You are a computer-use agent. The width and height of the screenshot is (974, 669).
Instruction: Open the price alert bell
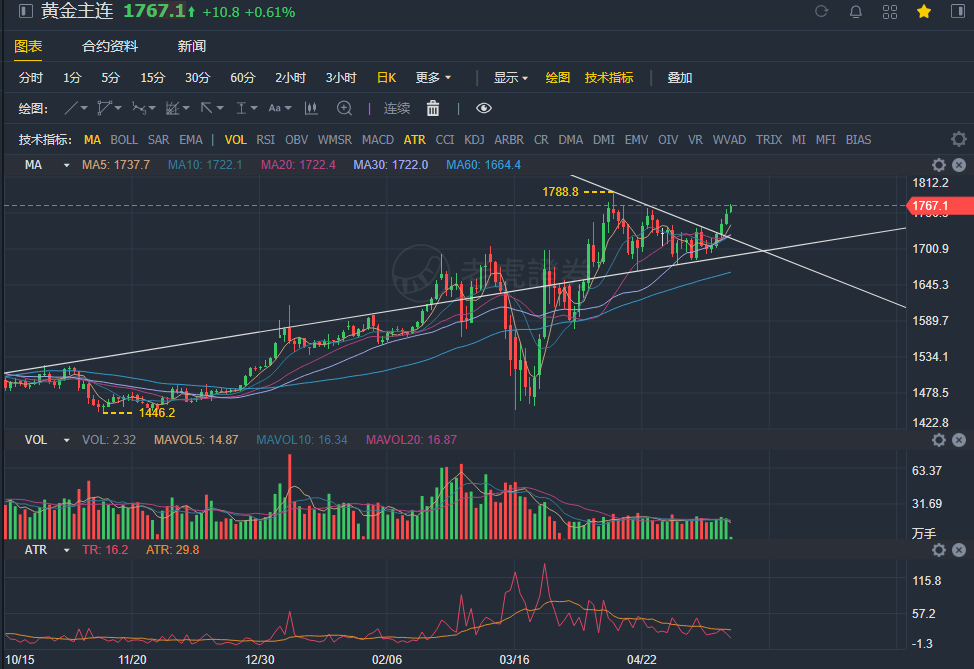pos(856,12)
